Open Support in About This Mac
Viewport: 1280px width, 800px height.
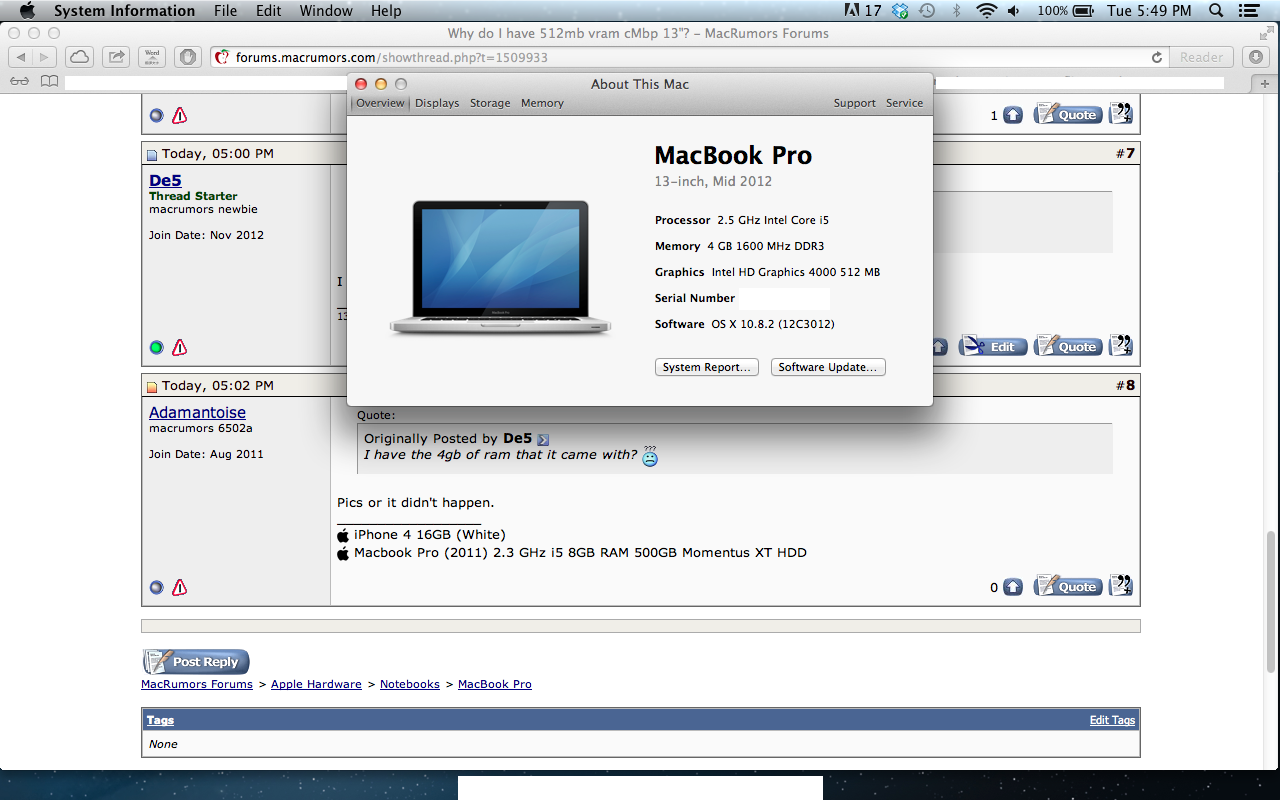click(854, 103)
